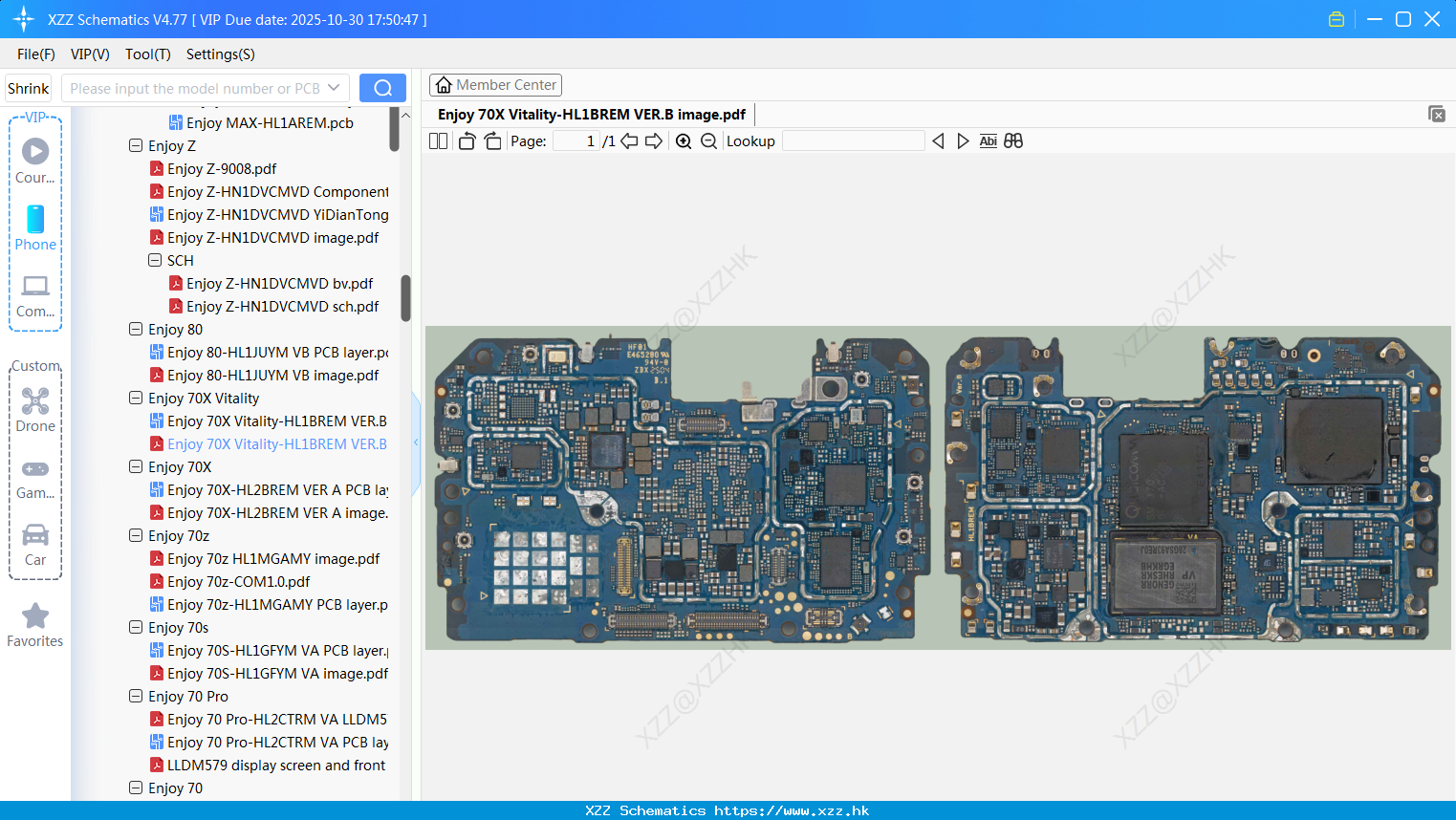This screenshot has height=820, width=1456.
Task: Zoom out of the PDF
Action: pyautogui.click(x=708, y=140)
